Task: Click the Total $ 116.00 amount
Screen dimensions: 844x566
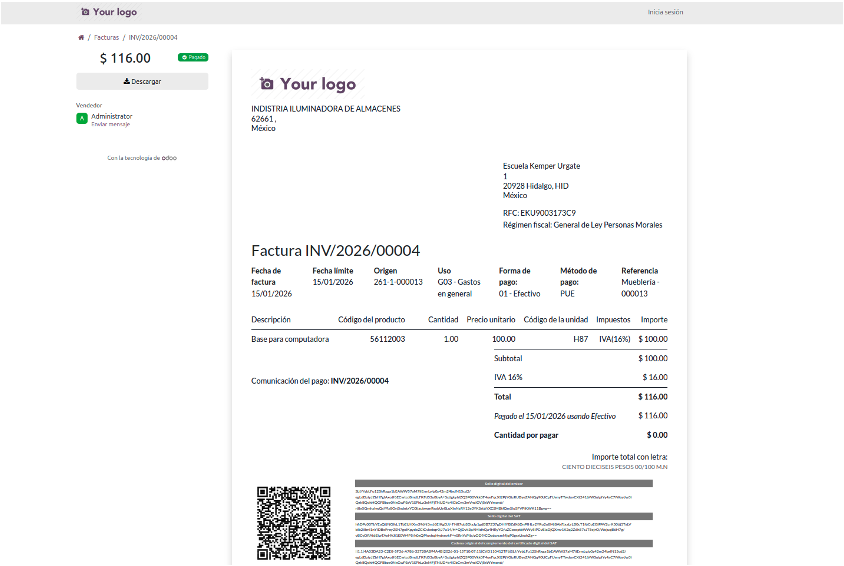Action: (x=653, y=397)
